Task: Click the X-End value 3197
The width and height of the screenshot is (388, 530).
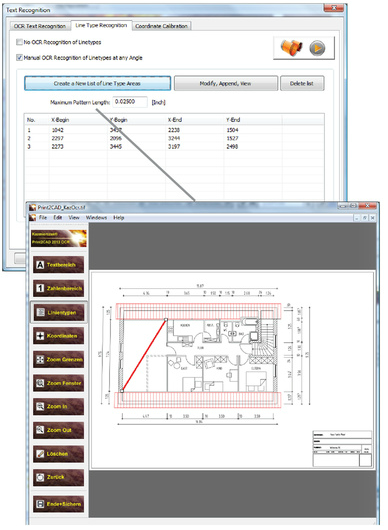Action: (174, 146)
